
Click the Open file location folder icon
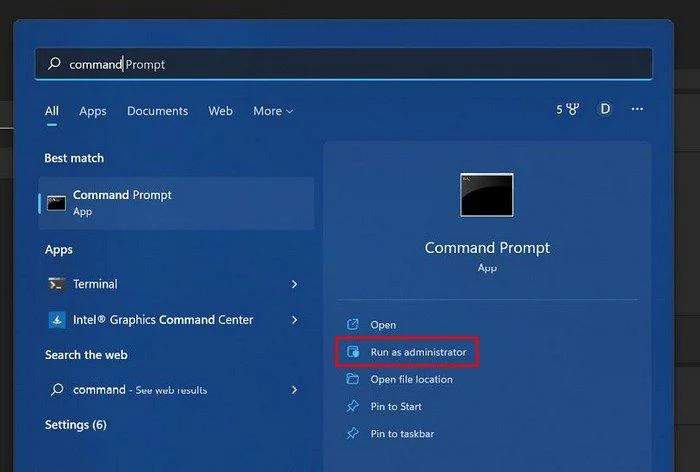(x=353, y=379)
